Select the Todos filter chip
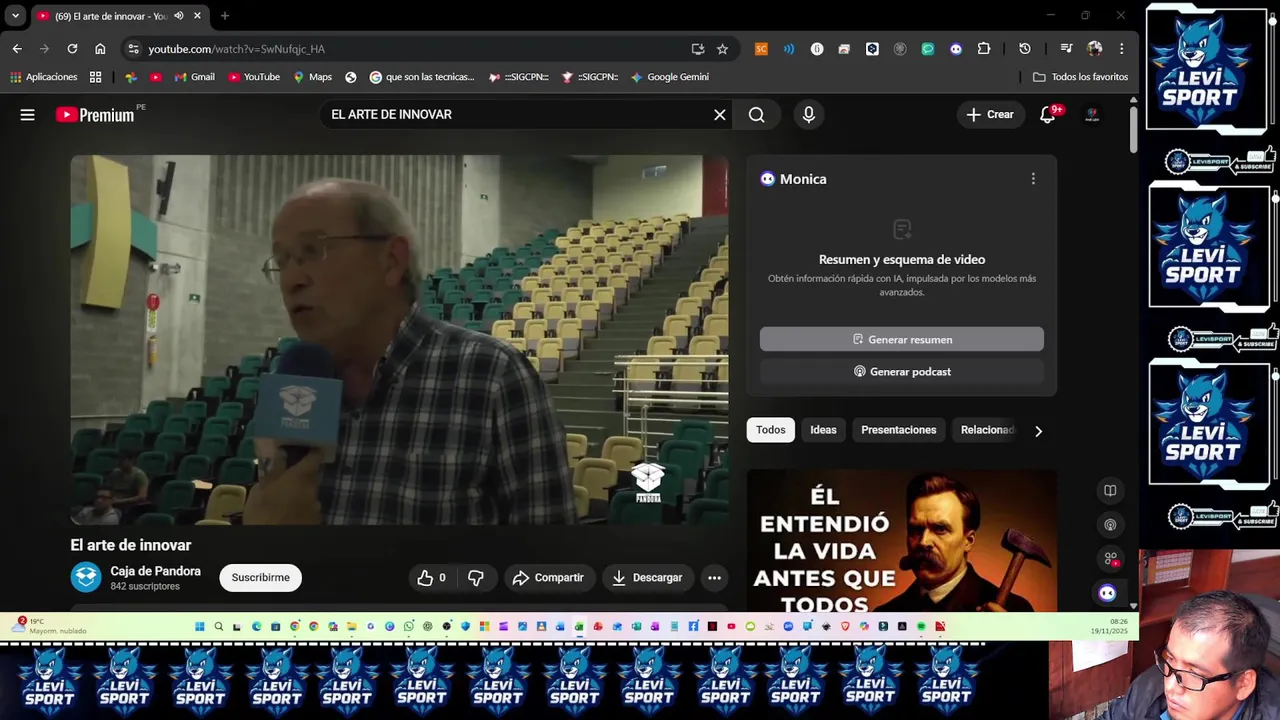Image resolution: width=1280 pixels, height=720 pixels. click(770, 430)
